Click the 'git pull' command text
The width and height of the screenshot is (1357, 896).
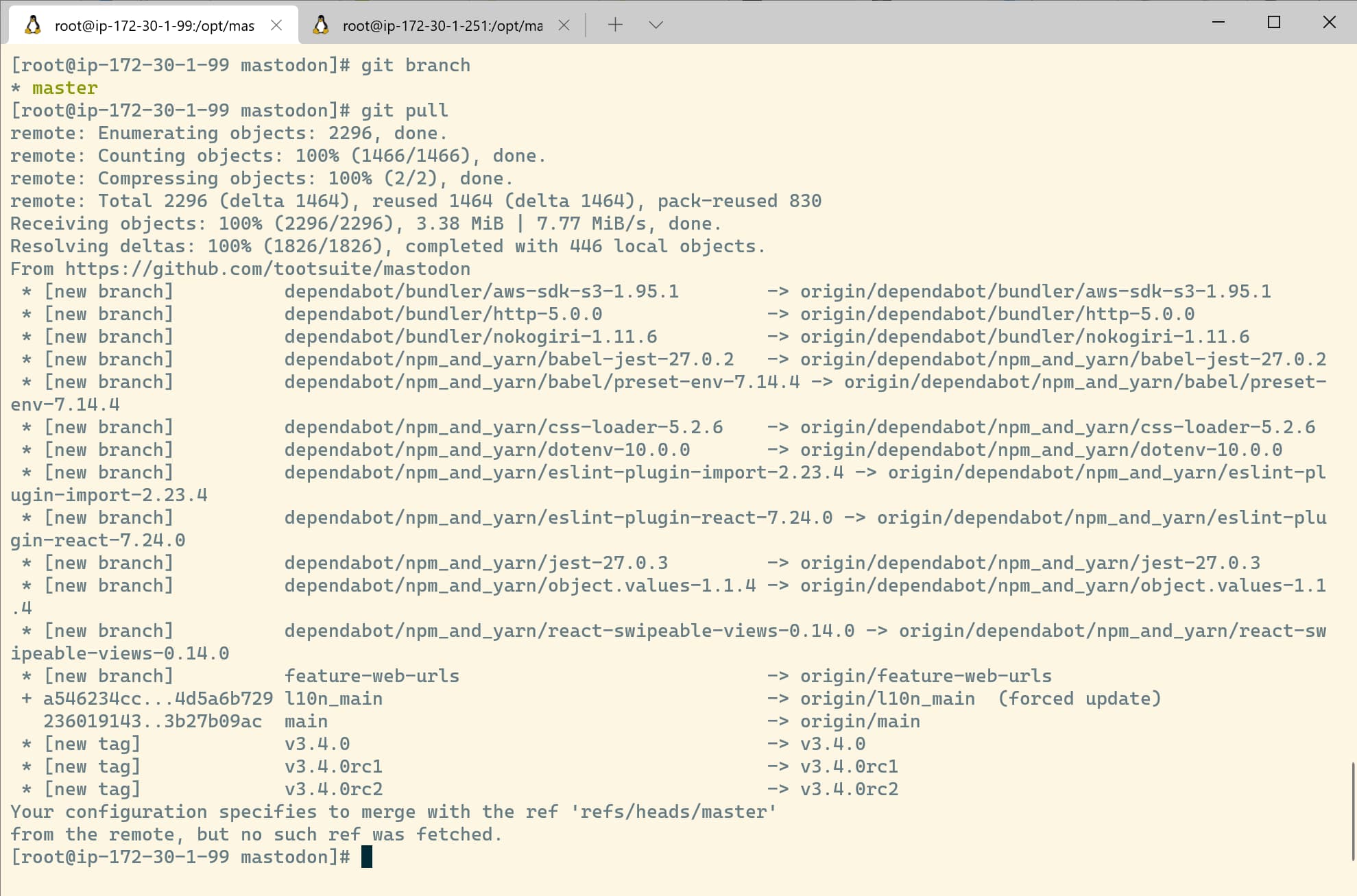click(x=405, y=110)
